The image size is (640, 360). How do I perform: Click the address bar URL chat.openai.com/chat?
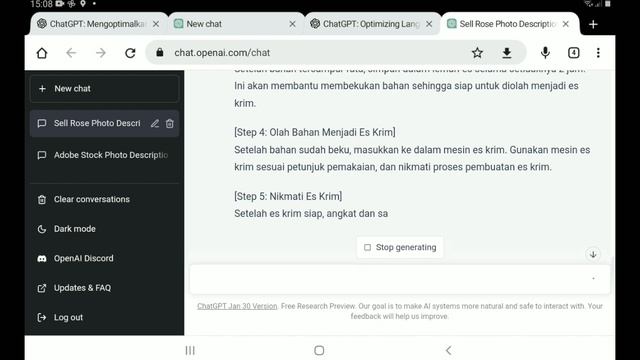[222, 53]
